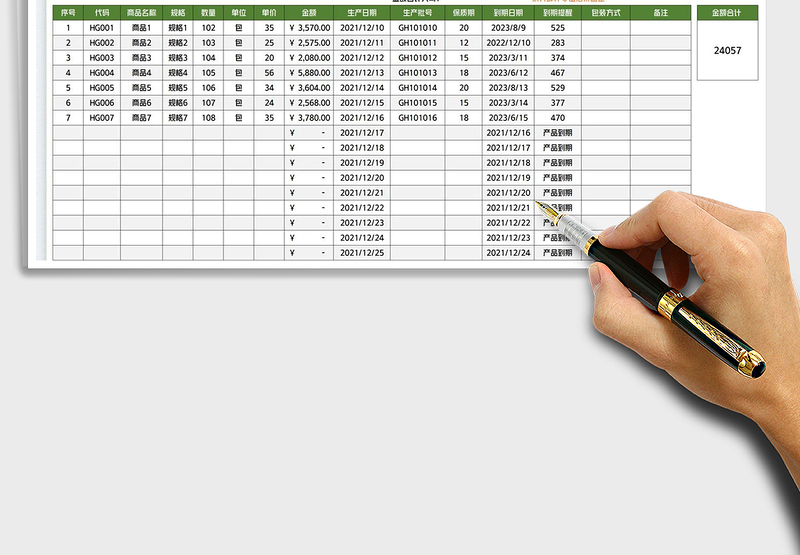Screen dimensions: 800x555
Task: Select the reminder cell showing 529
Action: pos(557,88)
